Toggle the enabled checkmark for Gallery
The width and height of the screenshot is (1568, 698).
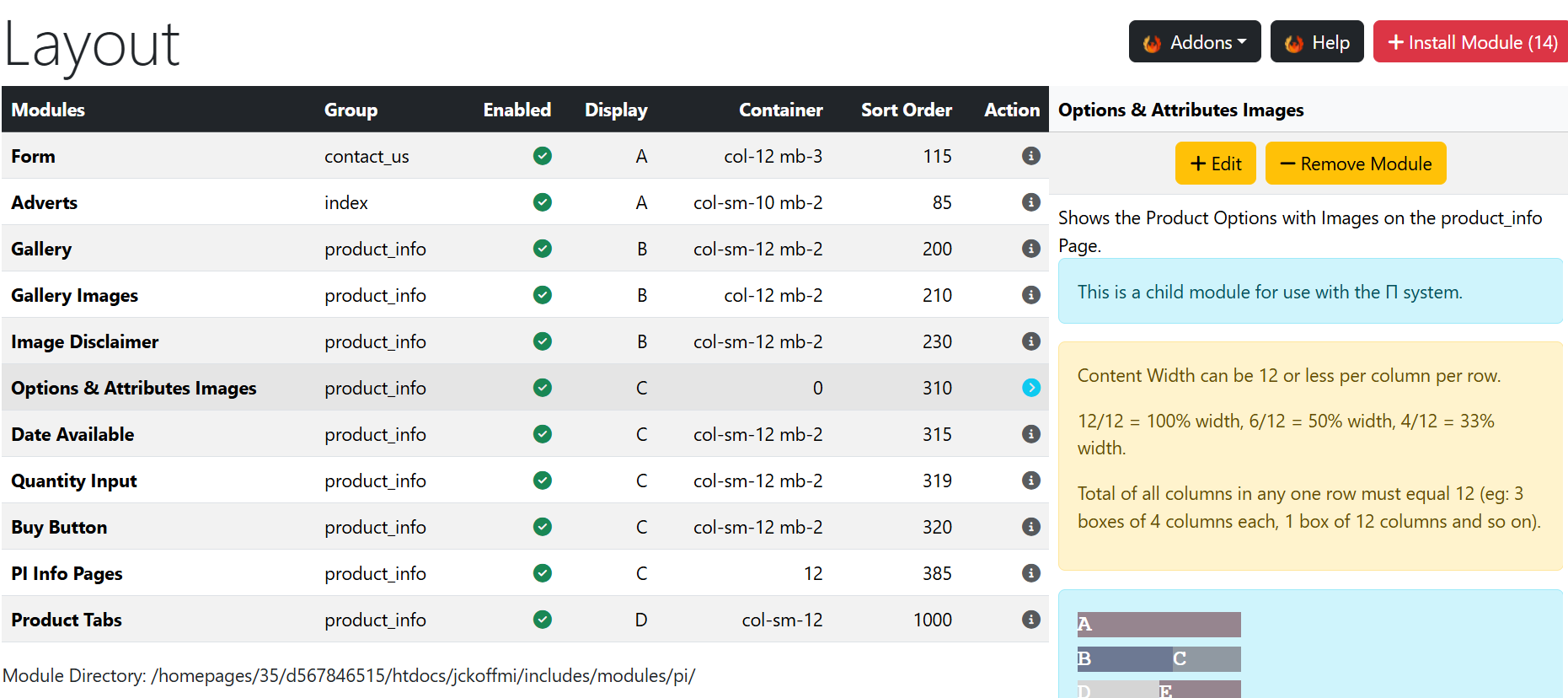click(543, 249)
